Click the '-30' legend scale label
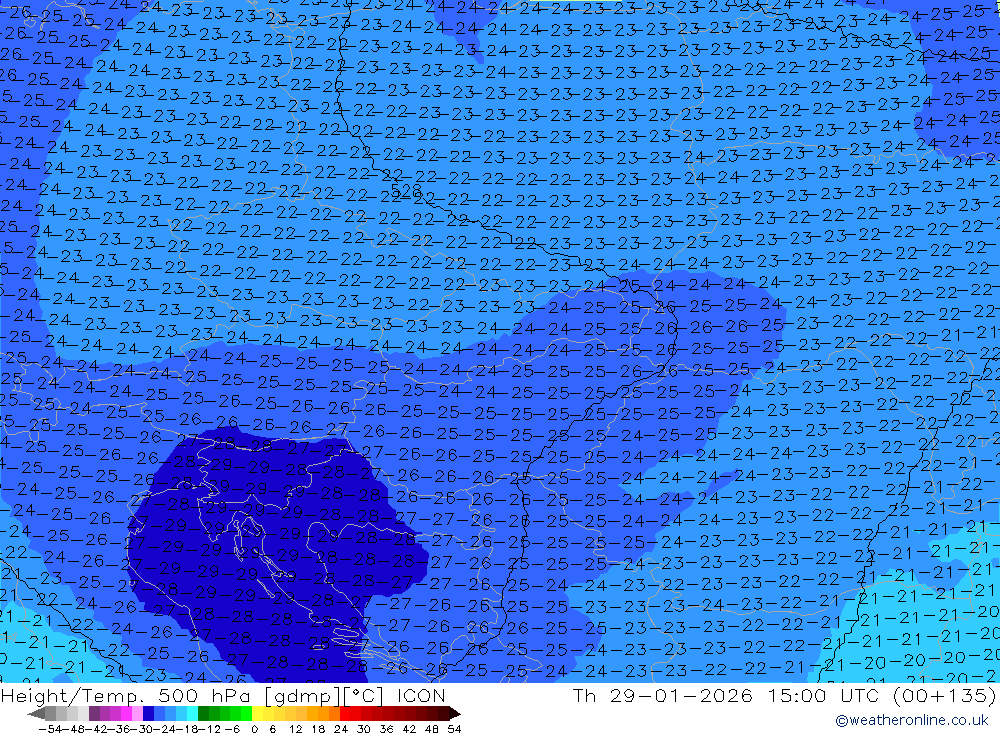This screenshot has width=1000, height=733. tap(144, 729)
